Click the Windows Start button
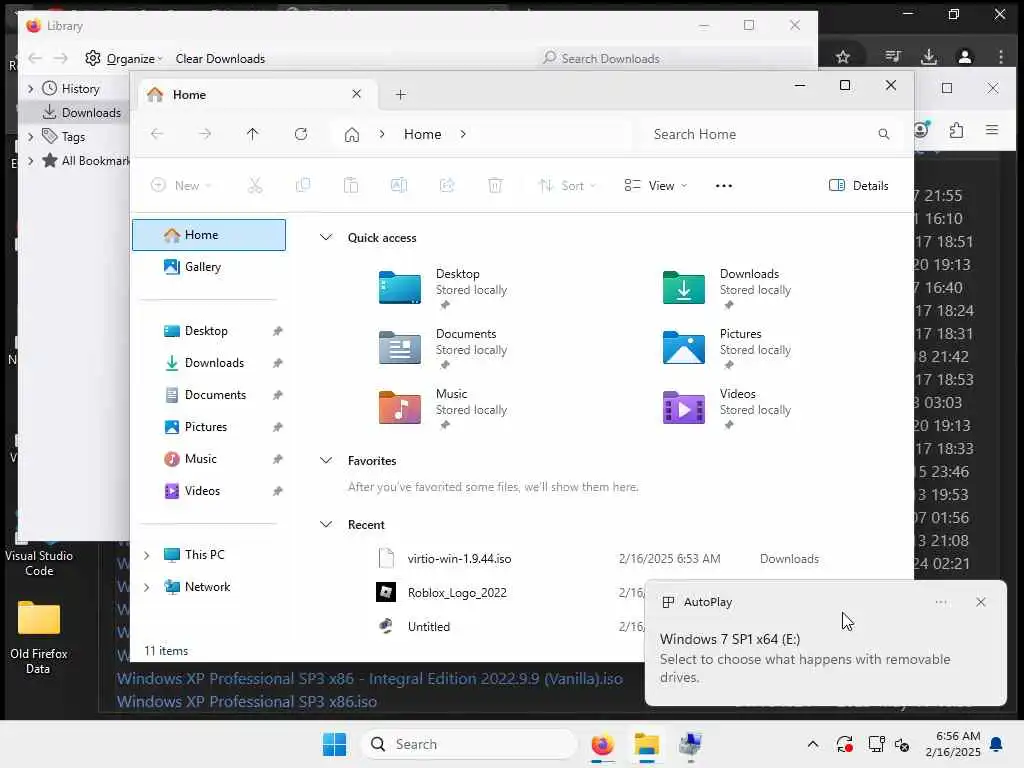 pyautogui.click(x=334, y=744)
